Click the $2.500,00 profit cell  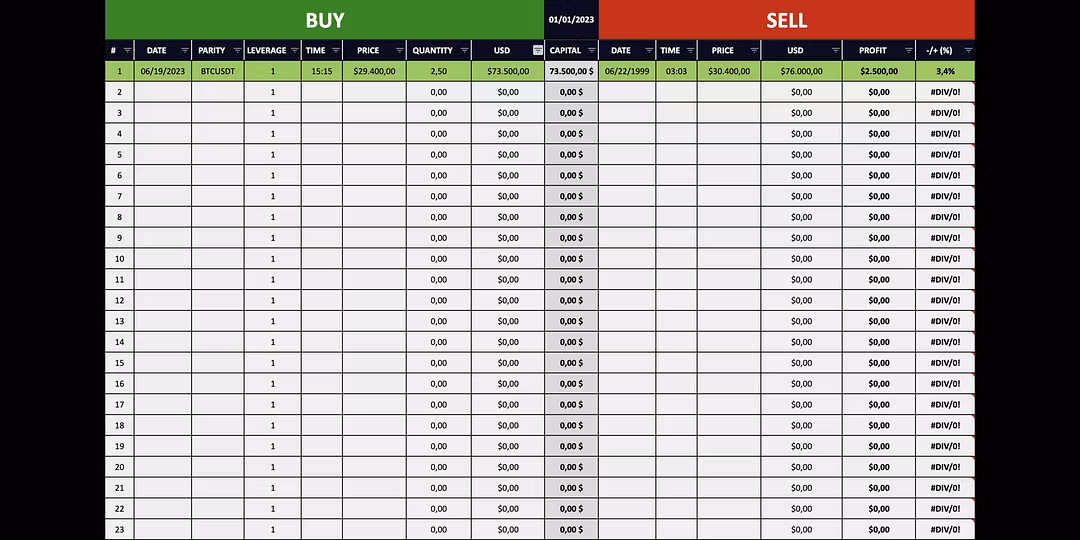coord(878,71)
